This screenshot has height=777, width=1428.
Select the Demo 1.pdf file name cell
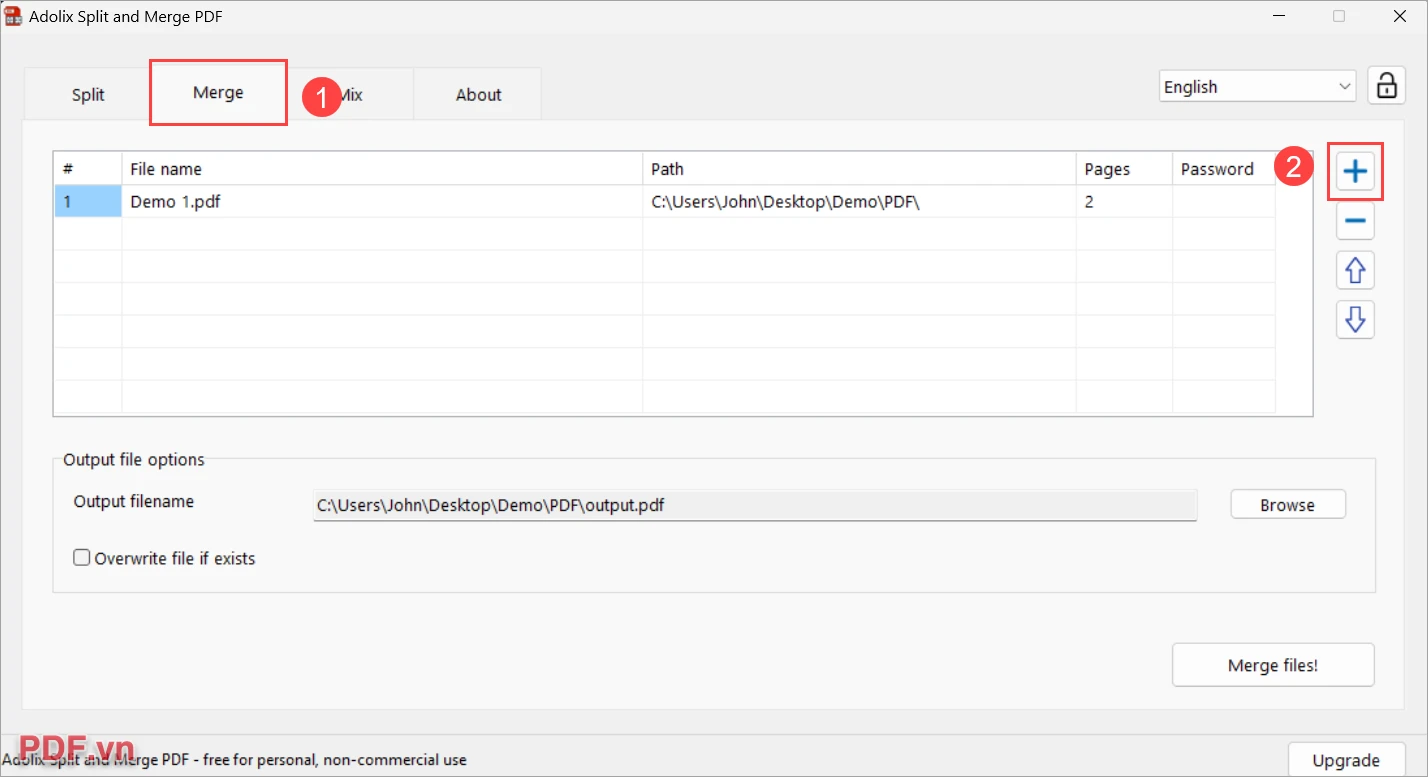[x=382, y=201]
